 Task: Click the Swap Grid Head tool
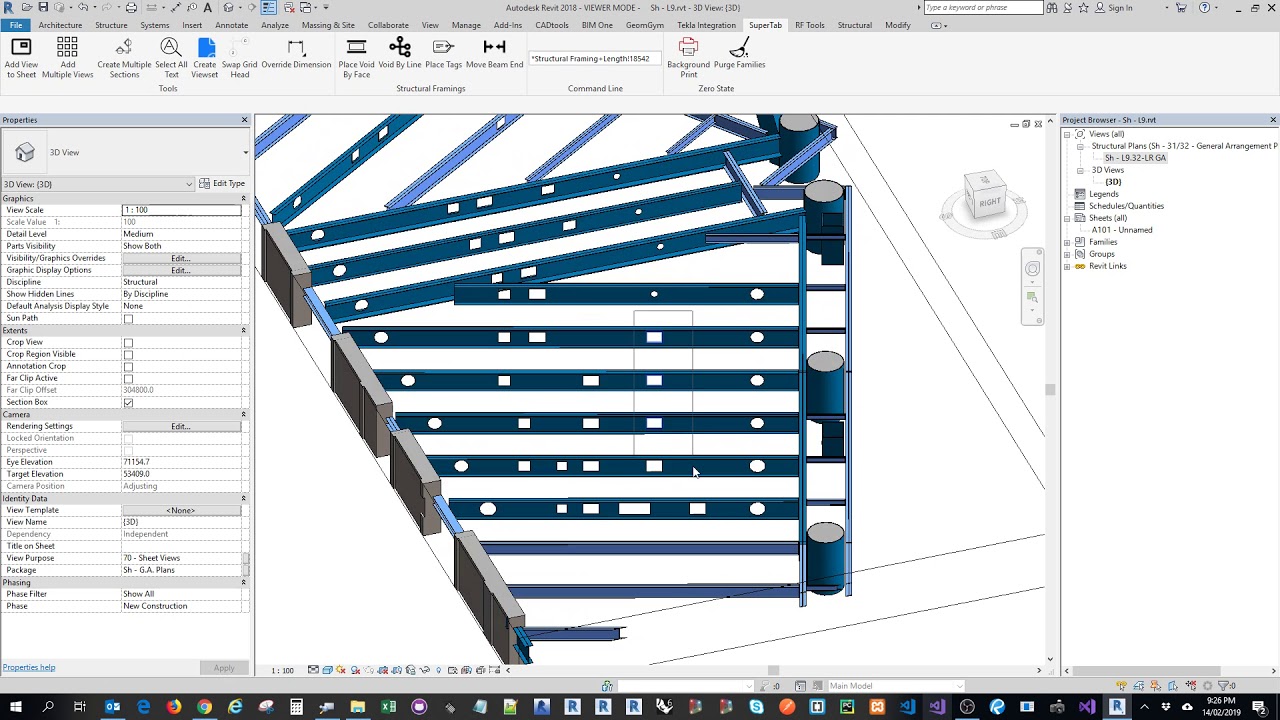click(240, 58)
